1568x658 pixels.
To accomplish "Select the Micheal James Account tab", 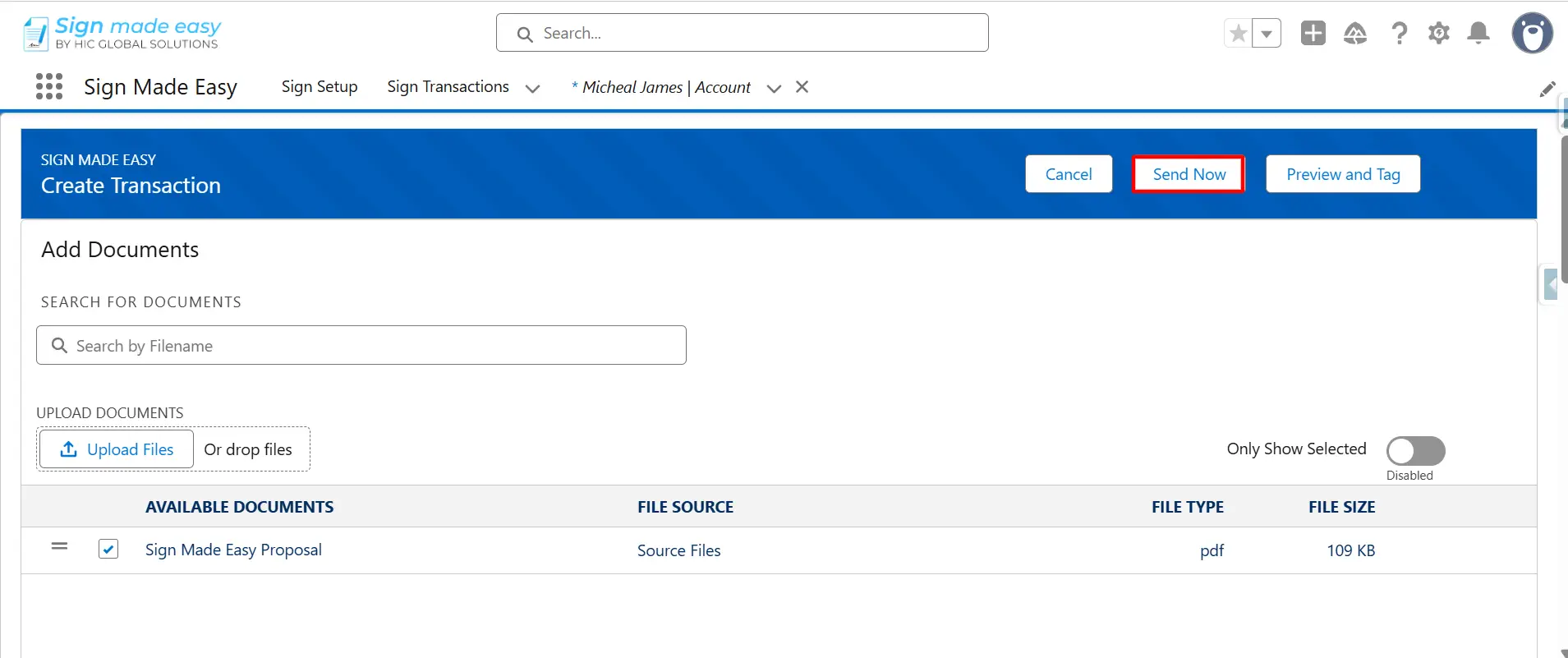I will pyautogui.click(x=661, y=87).
